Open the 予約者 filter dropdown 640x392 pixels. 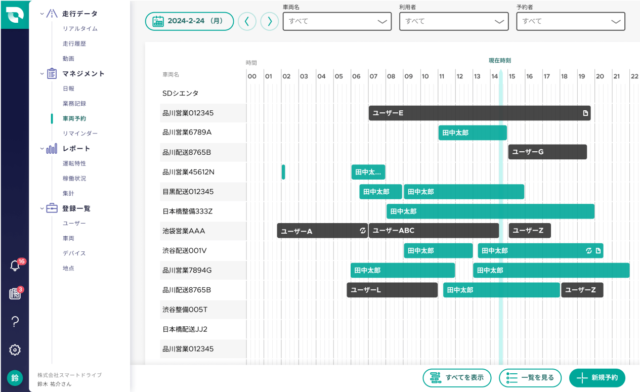point(571,21)
